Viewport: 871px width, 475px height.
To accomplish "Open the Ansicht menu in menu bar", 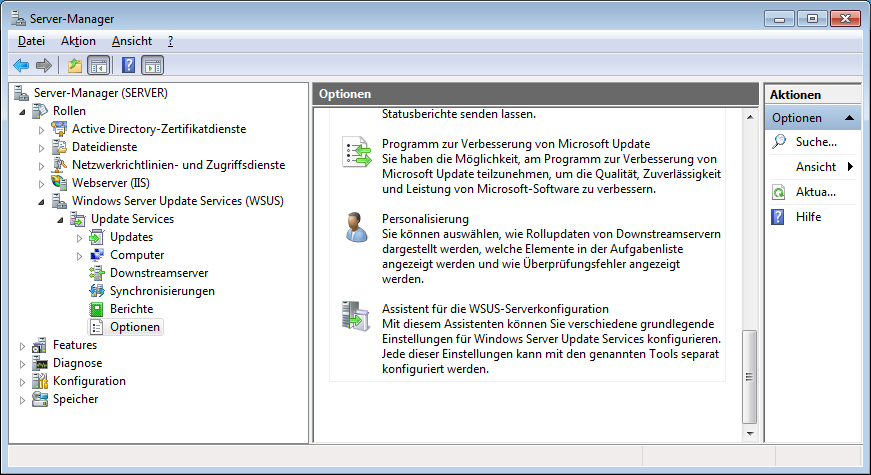I will [x=132, y=41].
